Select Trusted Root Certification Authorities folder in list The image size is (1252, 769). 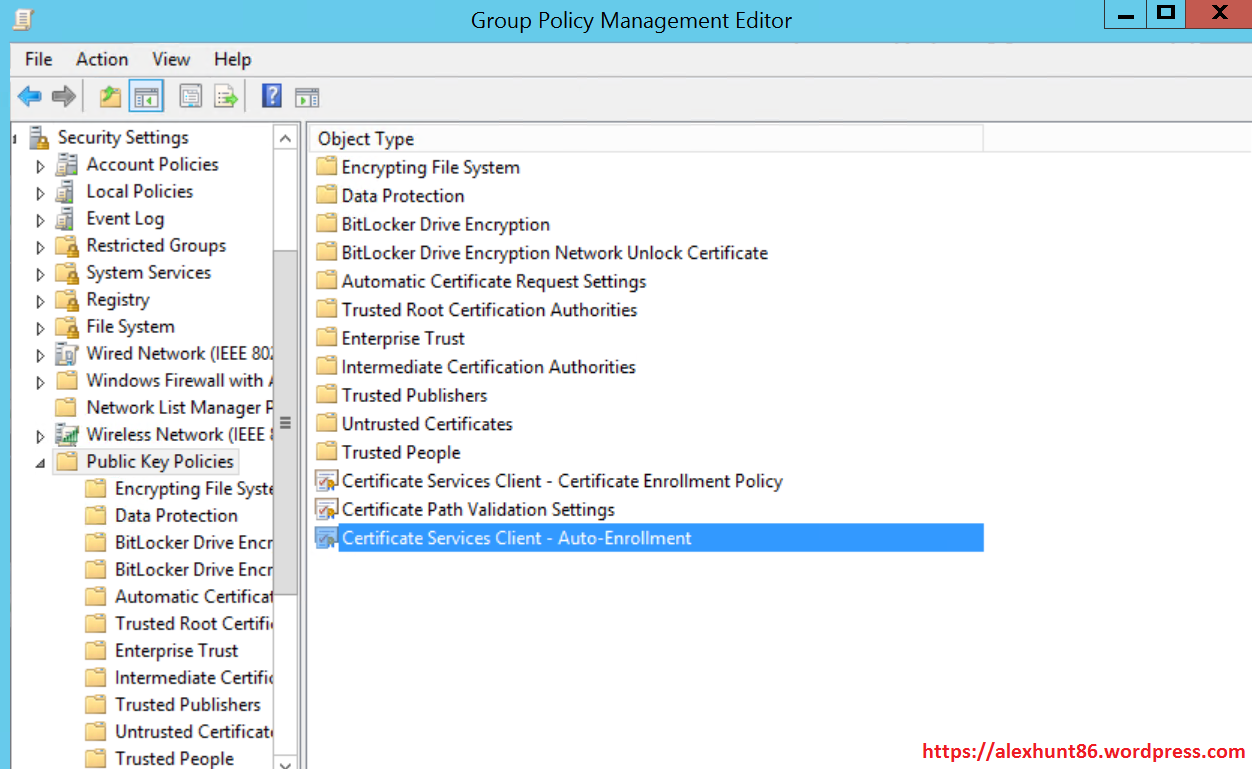point(489,310)
